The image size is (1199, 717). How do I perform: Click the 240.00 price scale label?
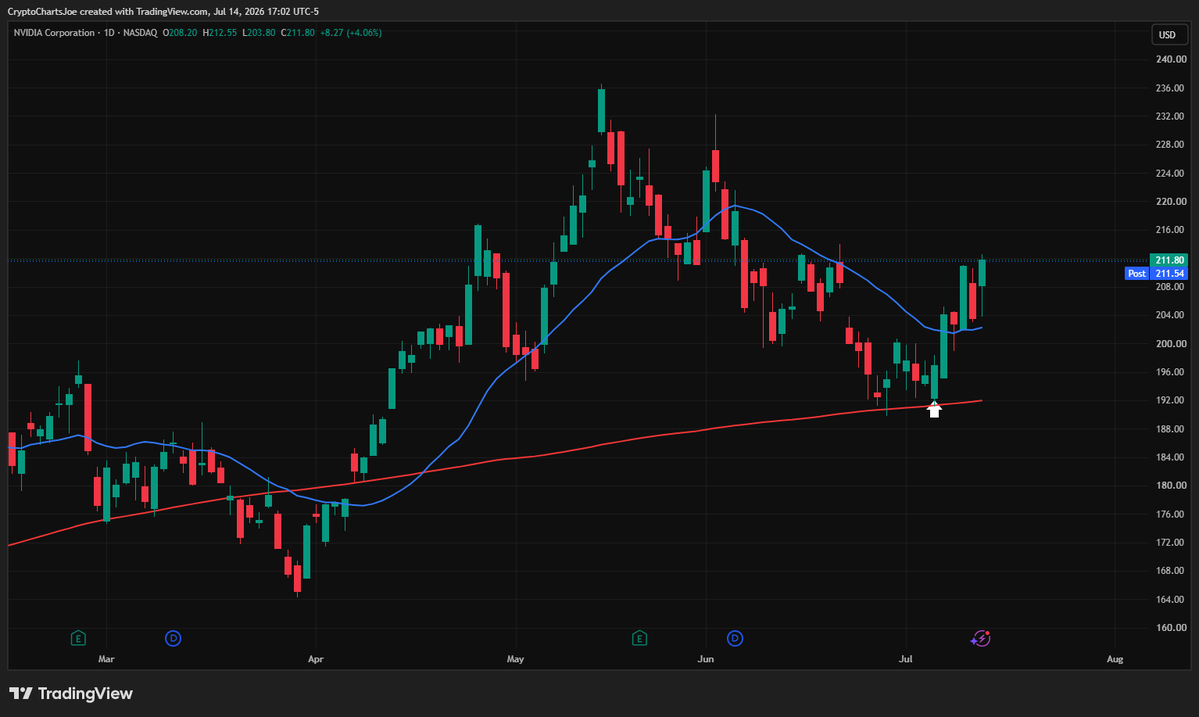point(1170,60)
